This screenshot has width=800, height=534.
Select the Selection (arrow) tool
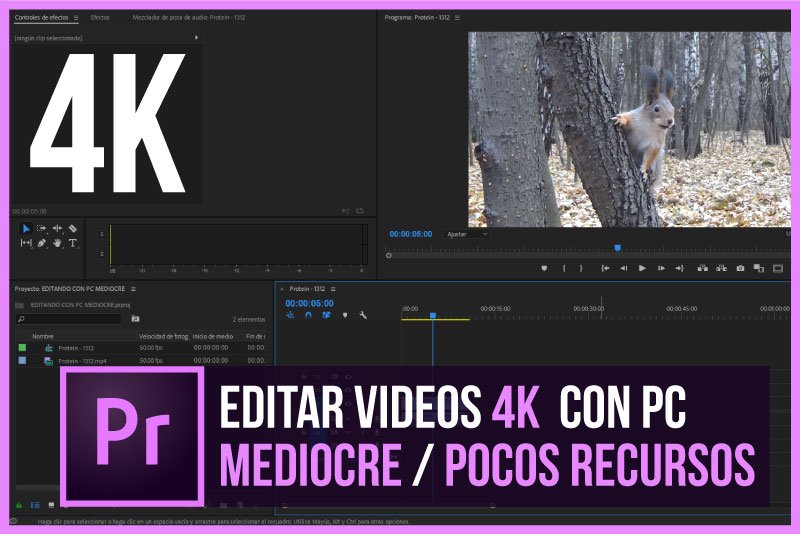[26, 228]
